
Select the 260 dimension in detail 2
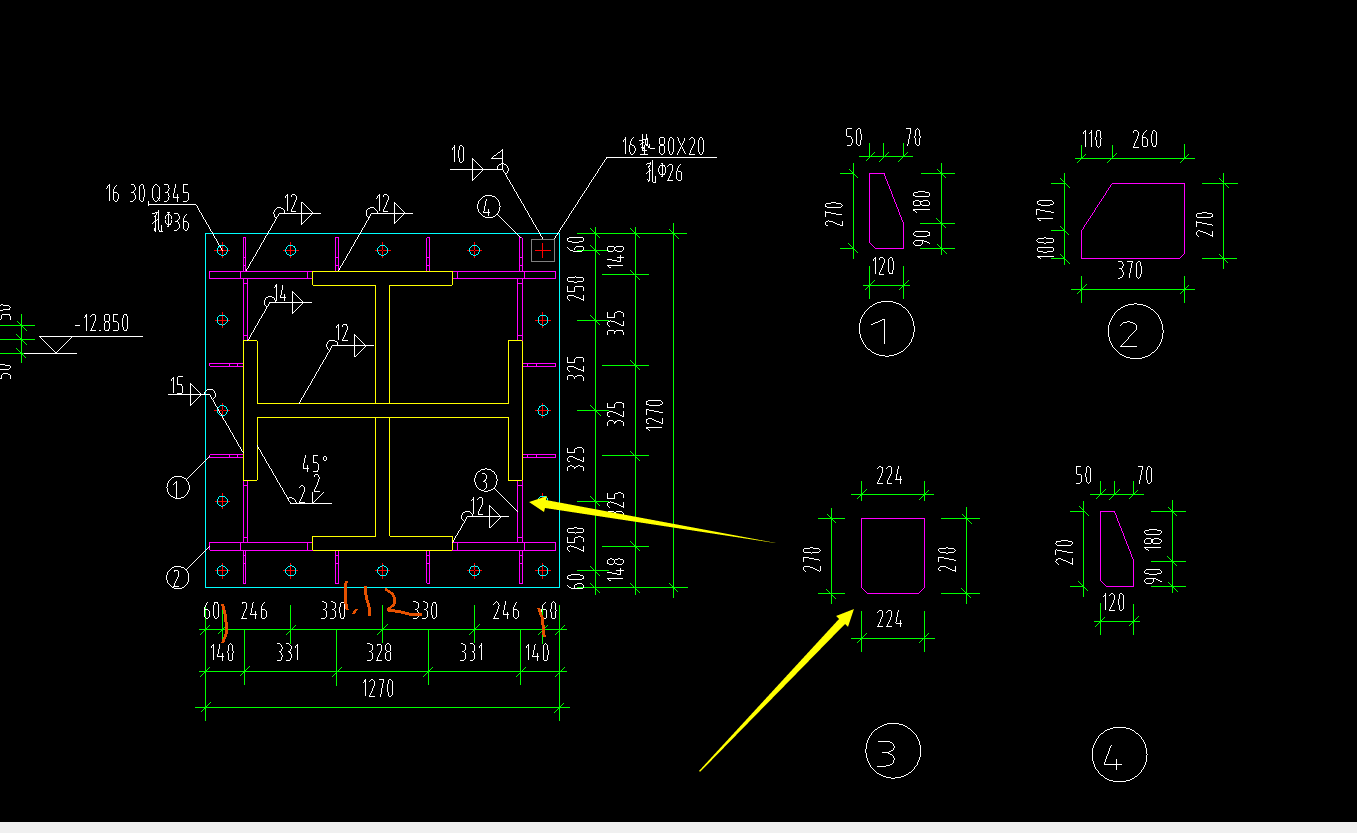[x=1145, y=139]
